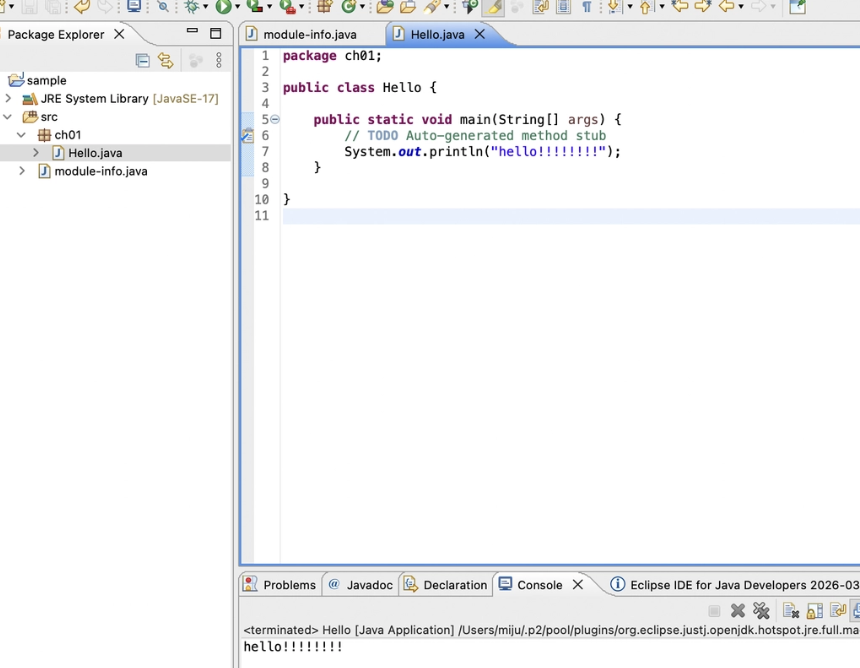Click the Undo arrow in the toolbar
Screen dimensions: 860x668
click(82, 7)
